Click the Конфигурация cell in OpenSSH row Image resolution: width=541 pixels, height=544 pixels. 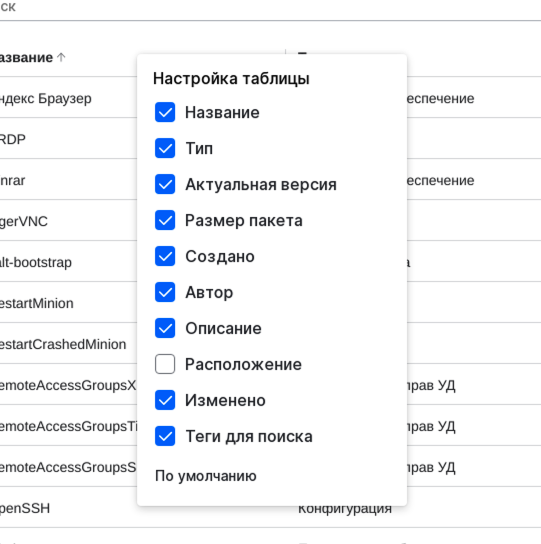[x=345, y=509]
